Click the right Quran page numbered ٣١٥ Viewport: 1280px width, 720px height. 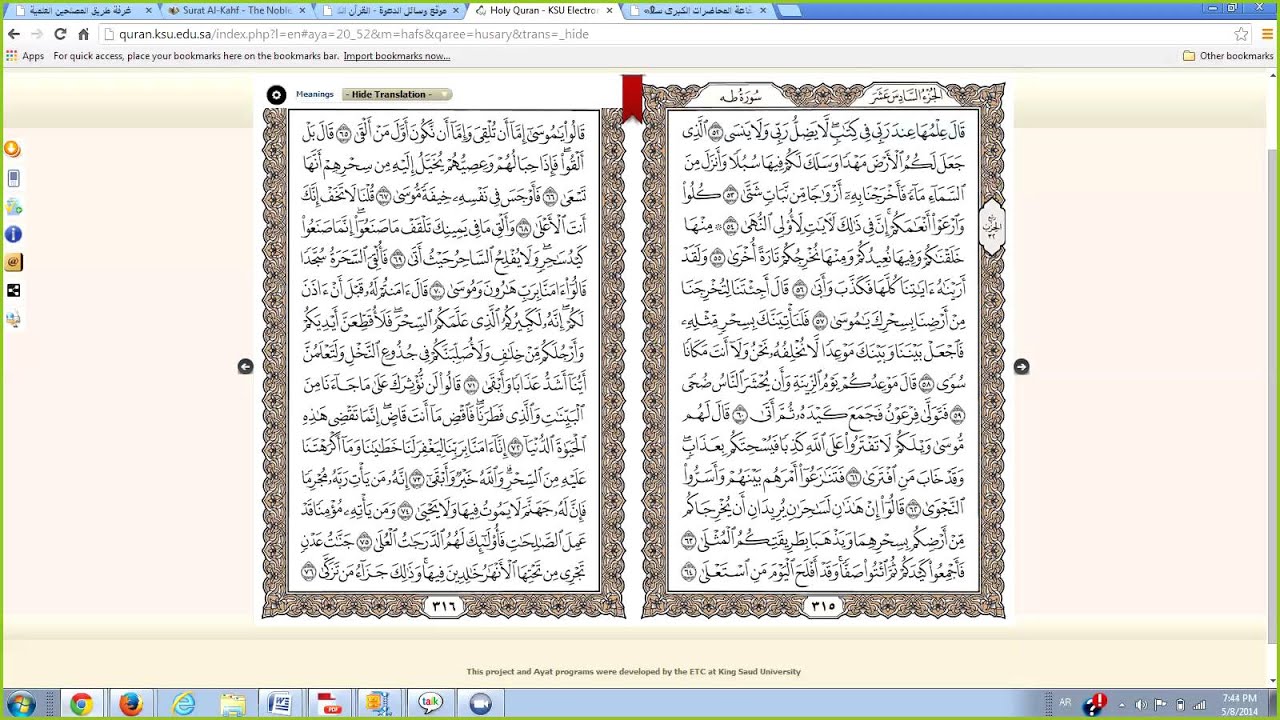(x=823, y=351)
